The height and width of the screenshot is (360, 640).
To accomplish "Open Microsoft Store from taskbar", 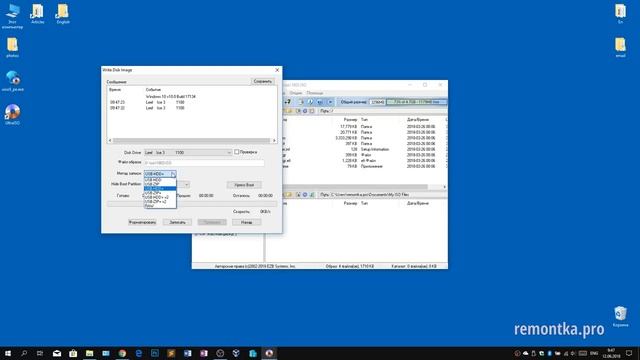I will point(73,353).
